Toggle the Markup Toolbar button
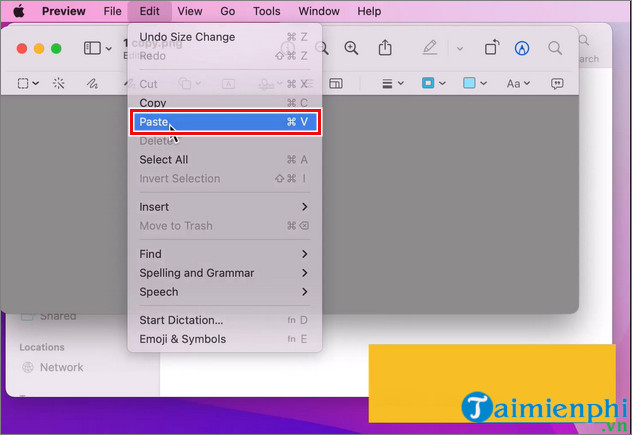Viewport: 632px width, 435px height. (x=522, y=48)
